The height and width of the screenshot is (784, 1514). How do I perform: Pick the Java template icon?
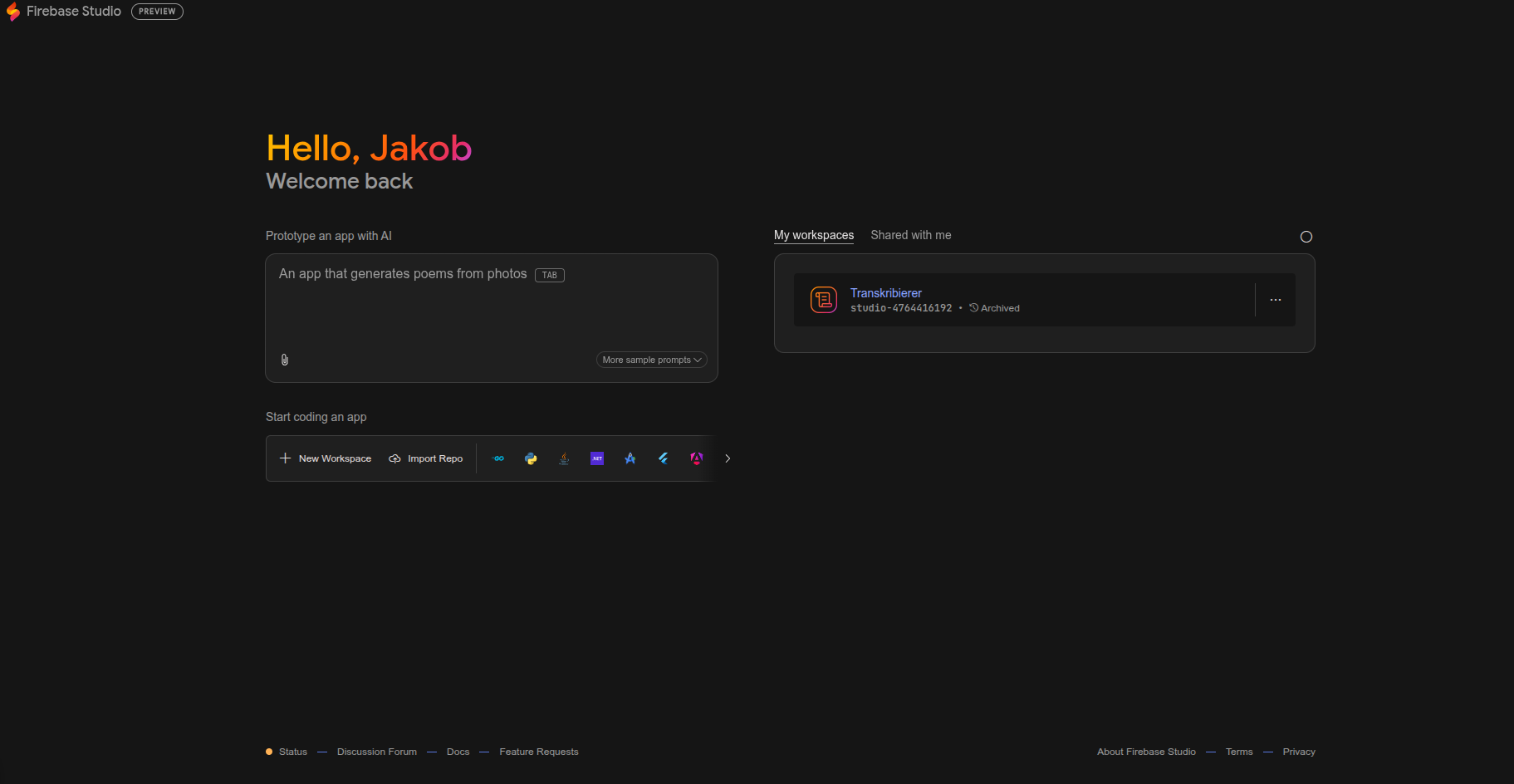click(564, 458)
